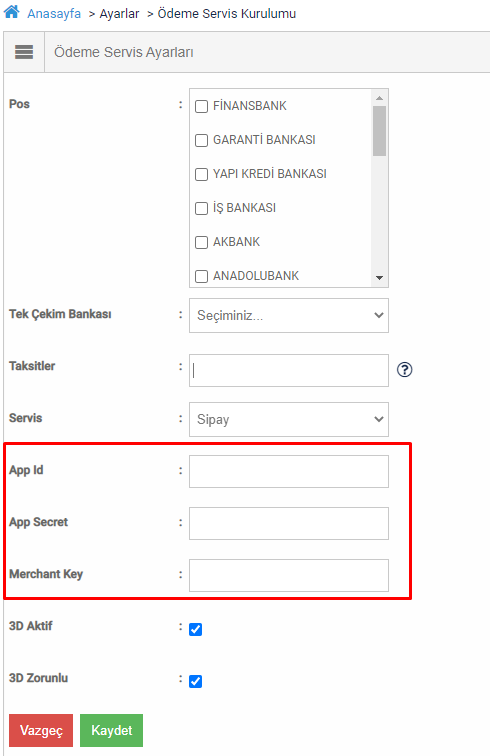Image resolution: width=490 pixels, height=756 pixels.
Task: Toggle the 3D Aktif checkbox
Action: 195,629
